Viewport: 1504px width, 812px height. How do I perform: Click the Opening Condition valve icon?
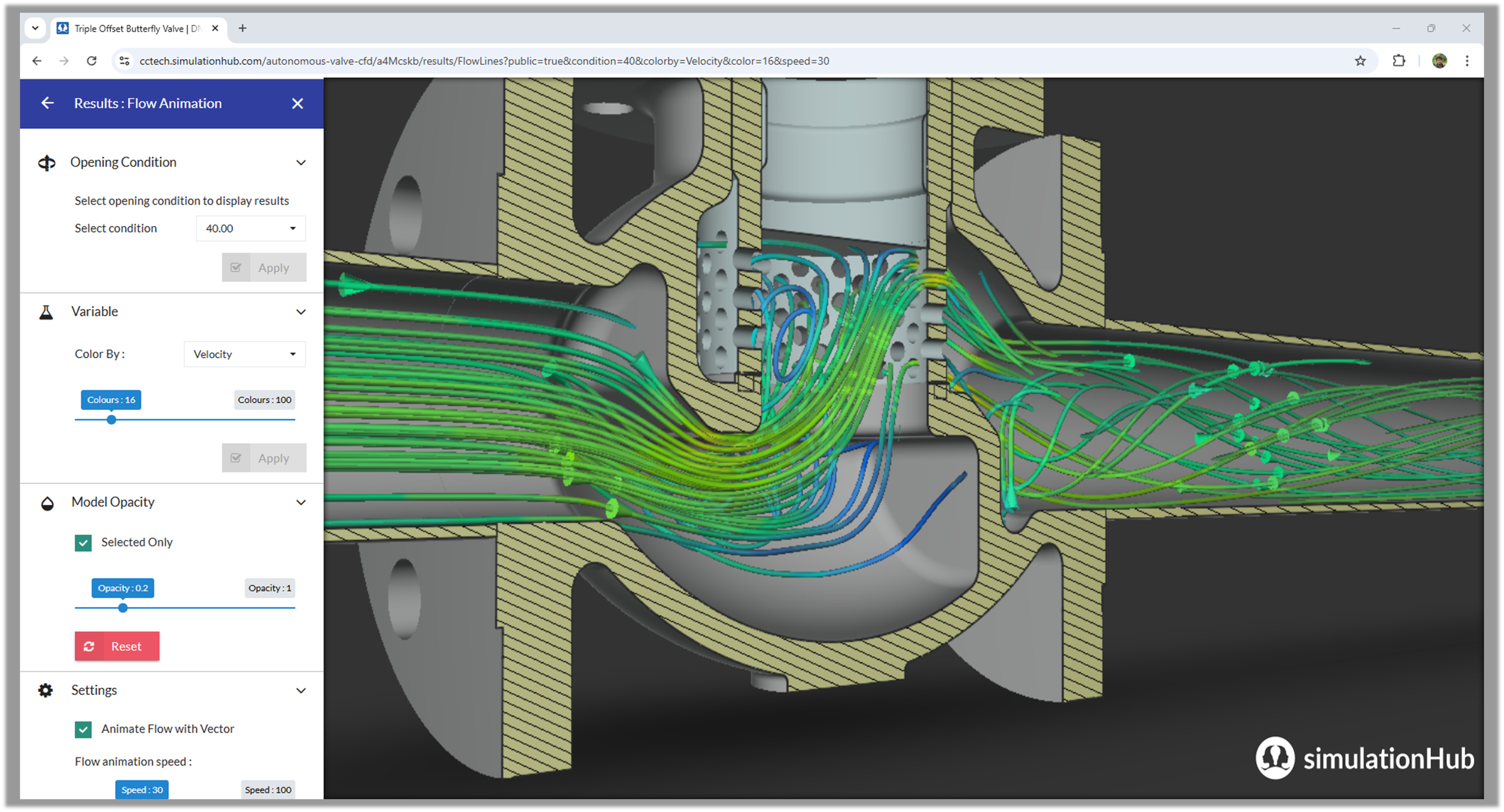click(47, 163)
